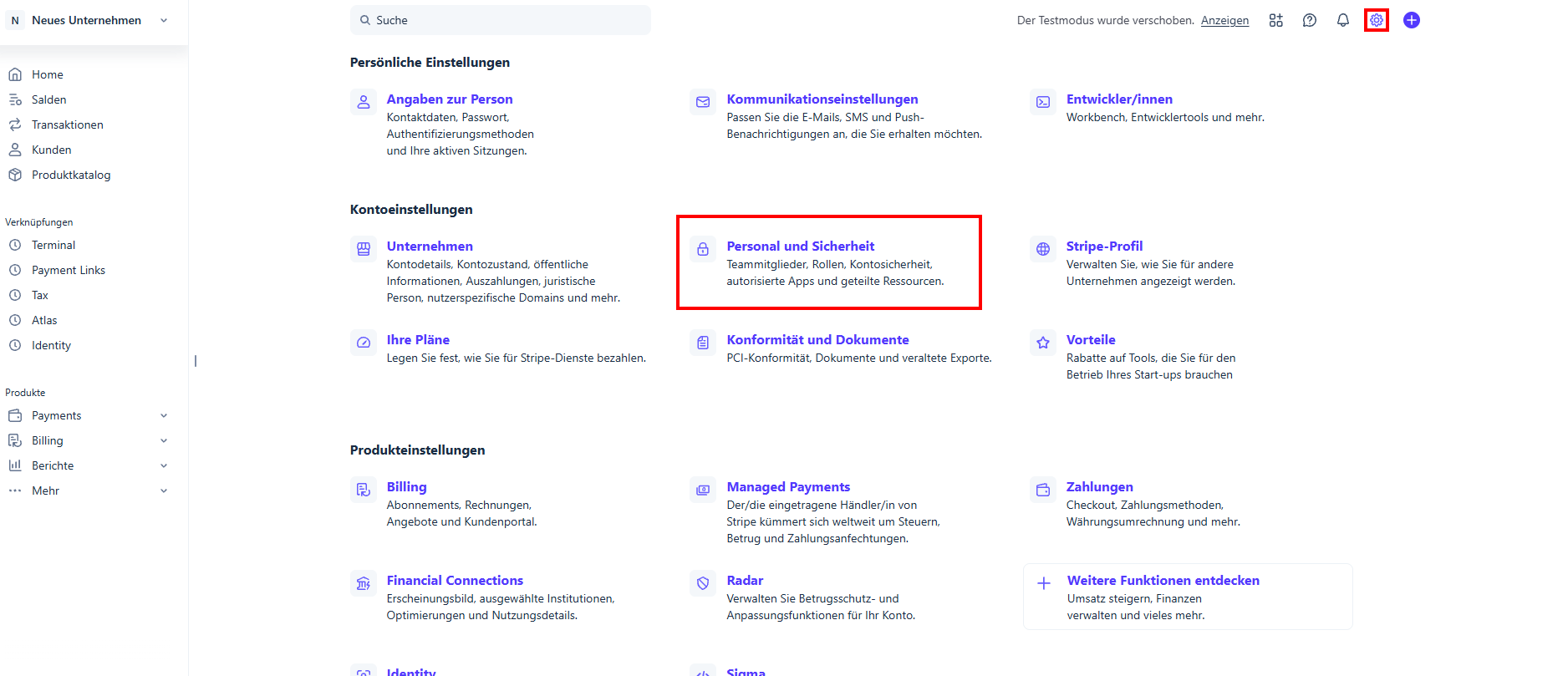Click the blue plus create button

click(x=1411, y=20)
